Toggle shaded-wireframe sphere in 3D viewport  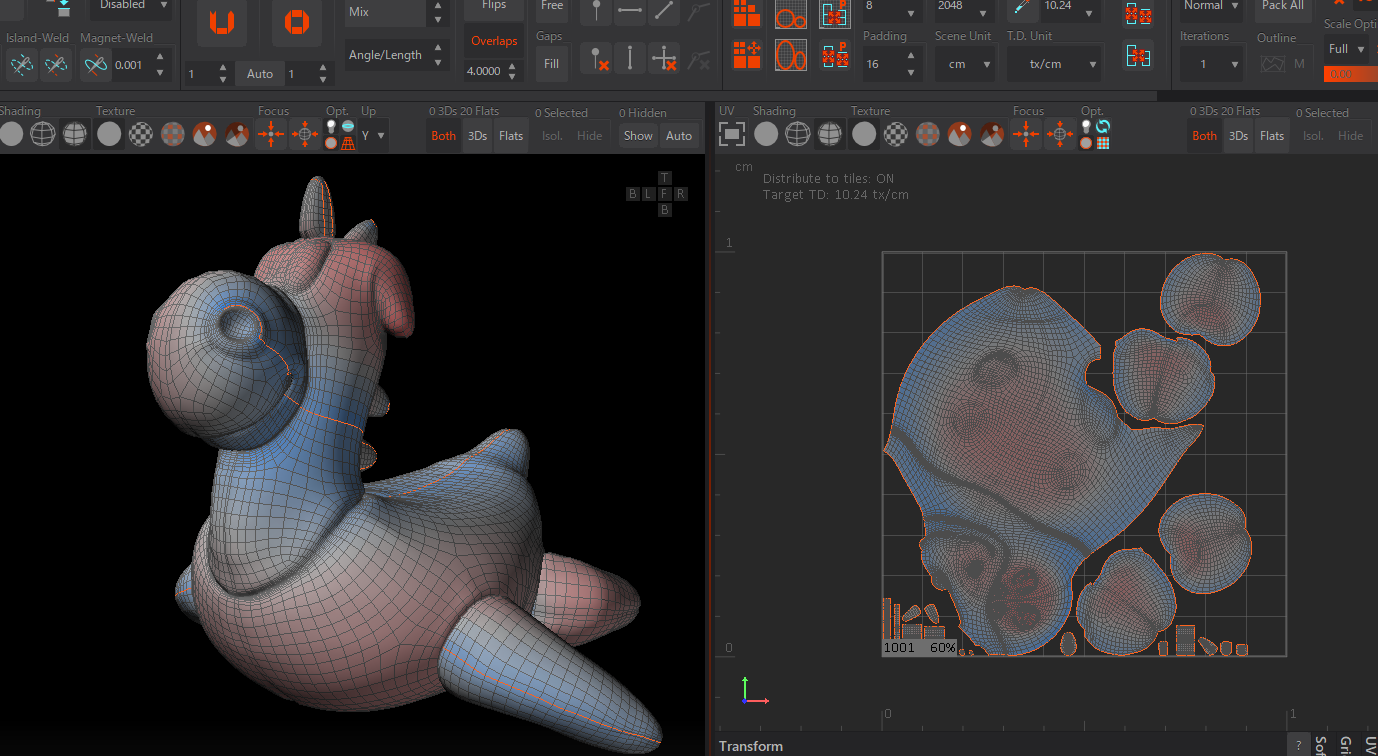pos(75,134)
